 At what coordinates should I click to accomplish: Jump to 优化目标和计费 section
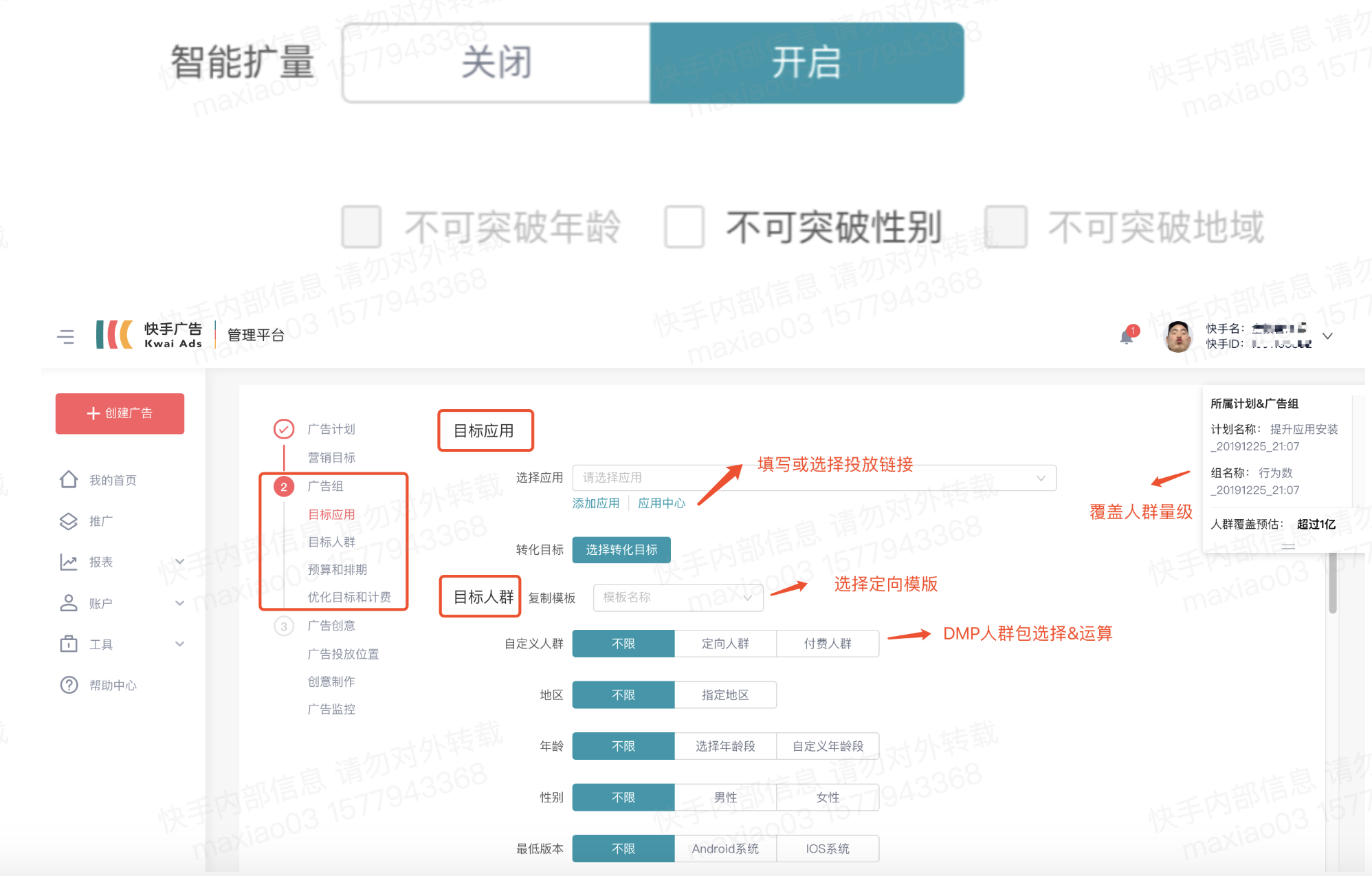click(x=349, y=597)
